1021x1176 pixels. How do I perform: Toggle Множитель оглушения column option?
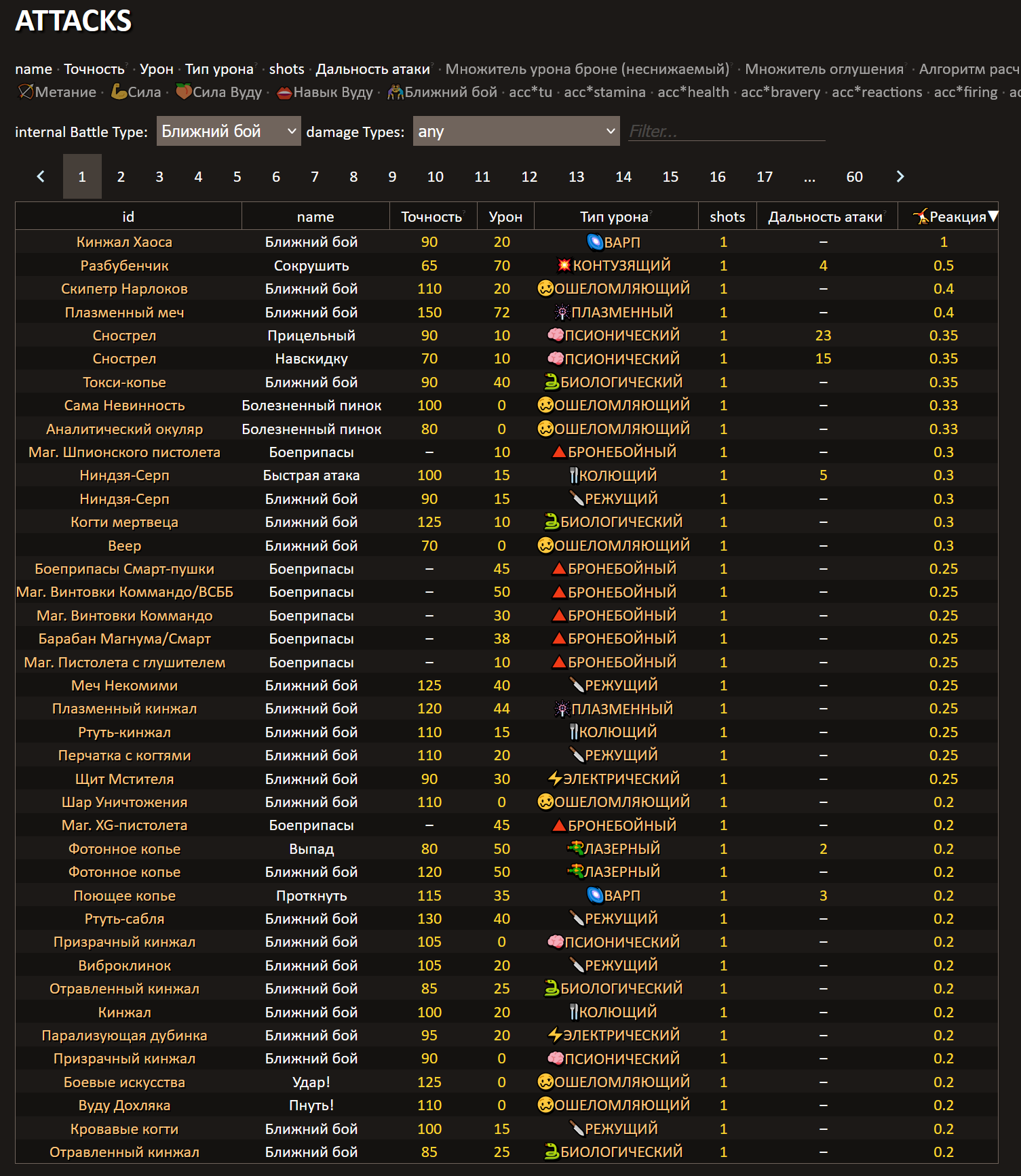point(824,68)
